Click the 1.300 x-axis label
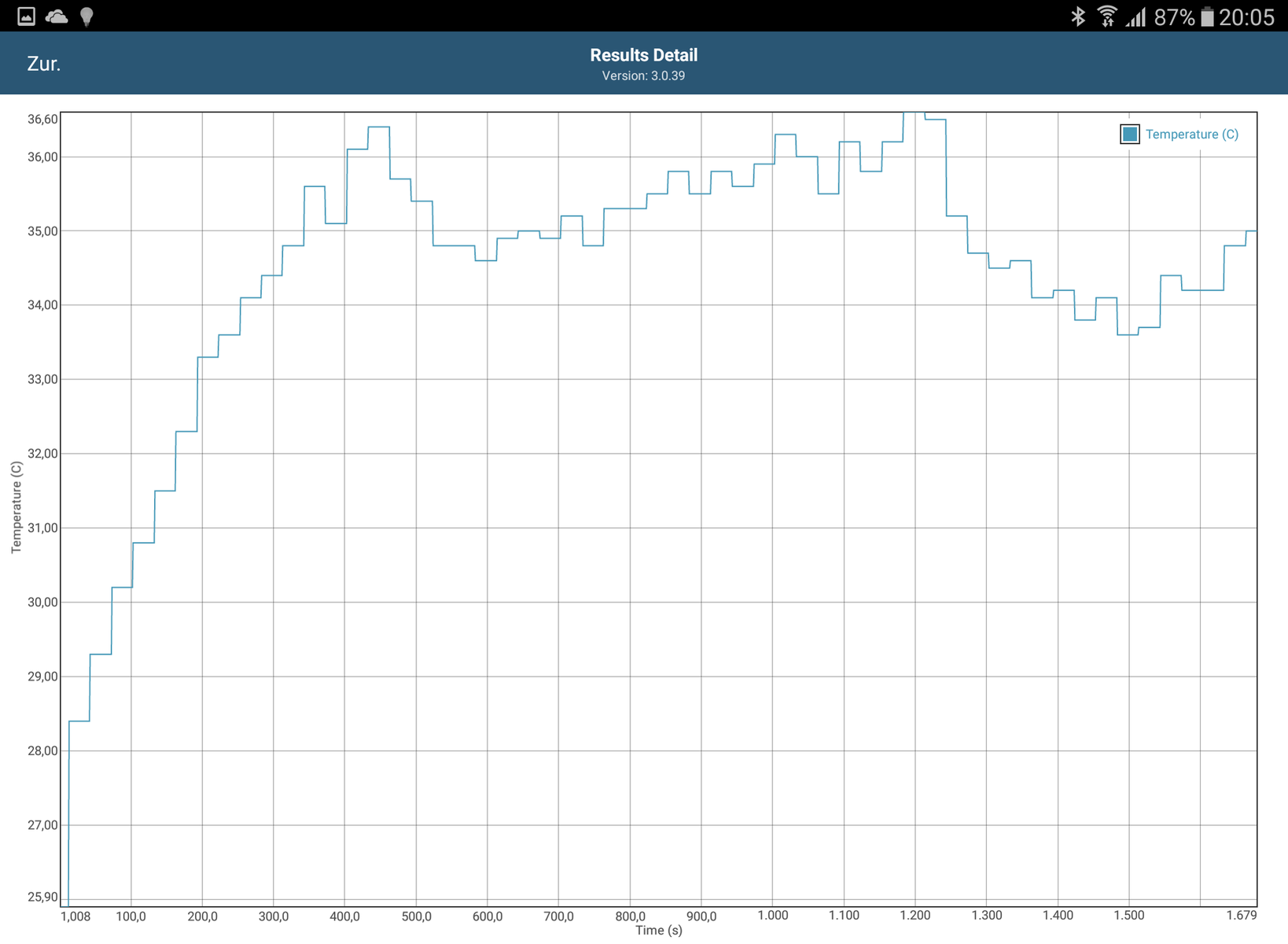Image resolution: width=1288 pixels, height=944 pixels. 987,916
